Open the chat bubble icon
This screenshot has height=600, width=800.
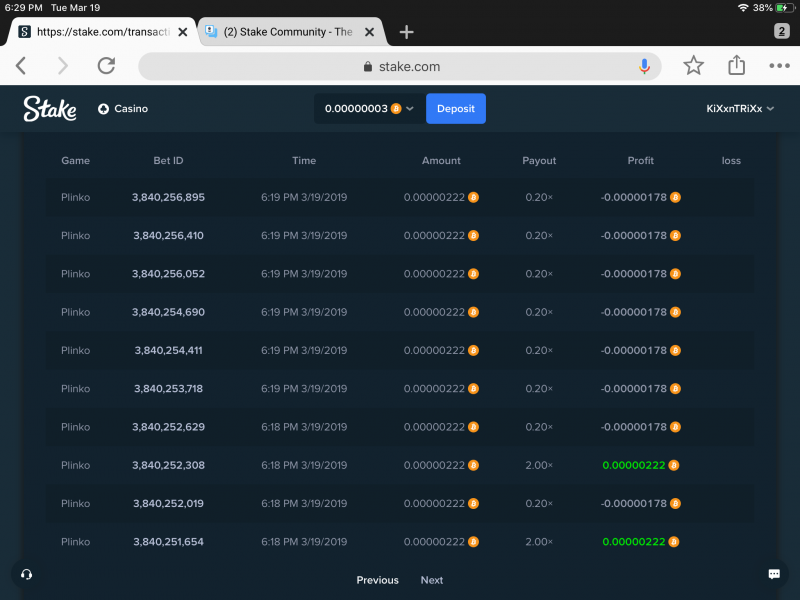774,574
